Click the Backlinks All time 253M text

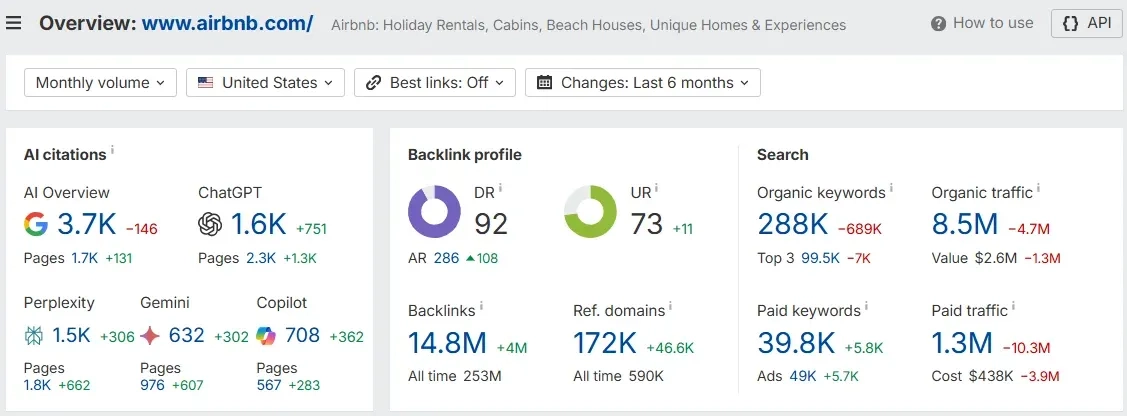(x=454, y=376)
